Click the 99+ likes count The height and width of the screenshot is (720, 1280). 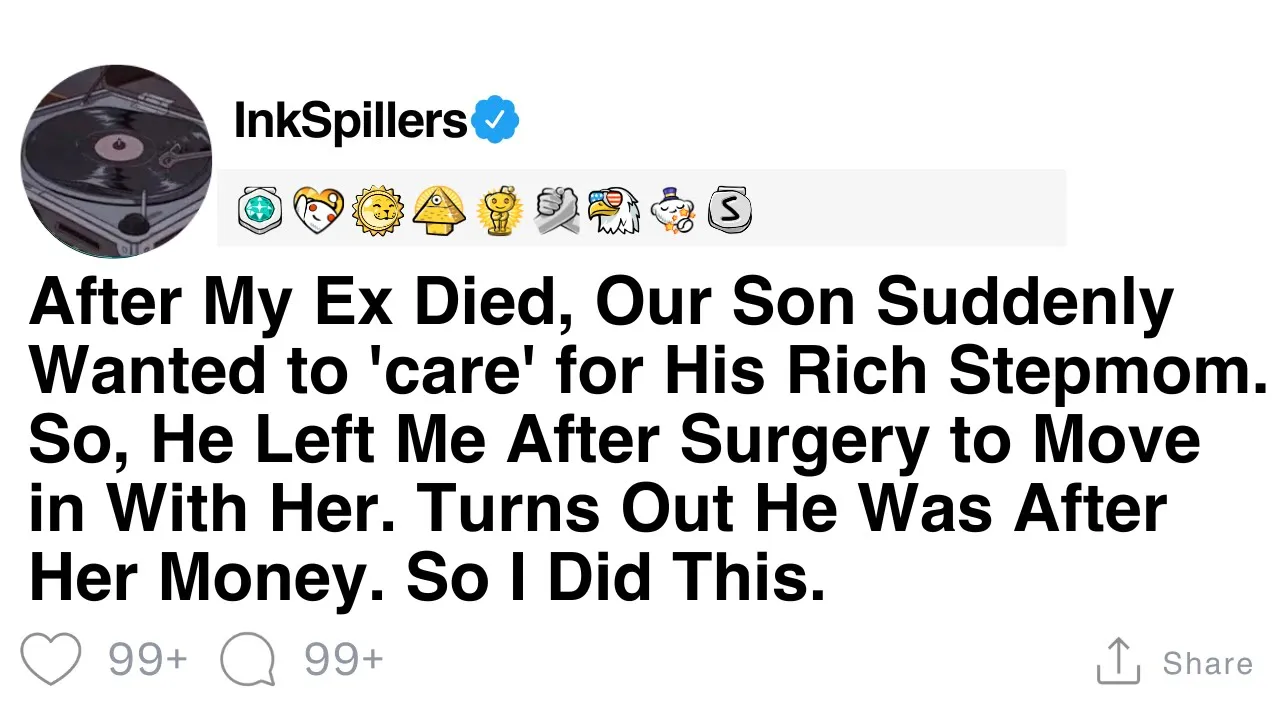pyautogui.click(x=147, y=661)
